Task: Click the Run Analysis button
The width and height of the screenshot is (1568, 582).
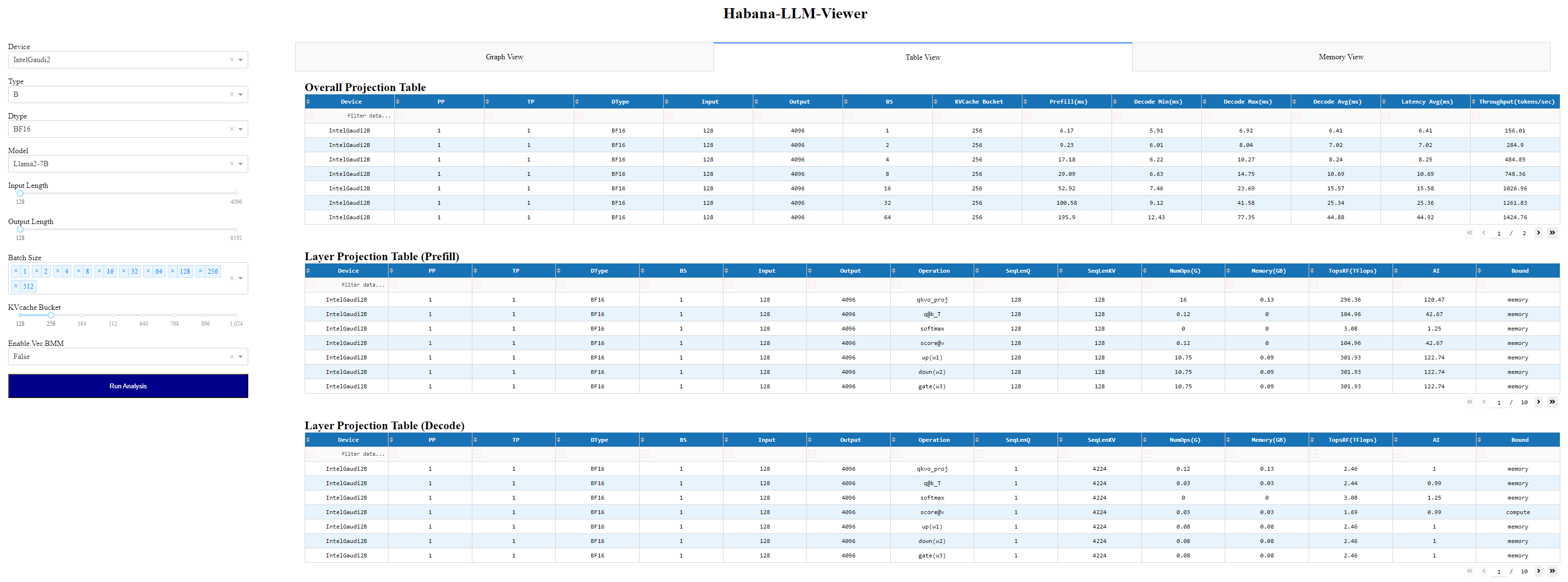Action: (128, 386)
